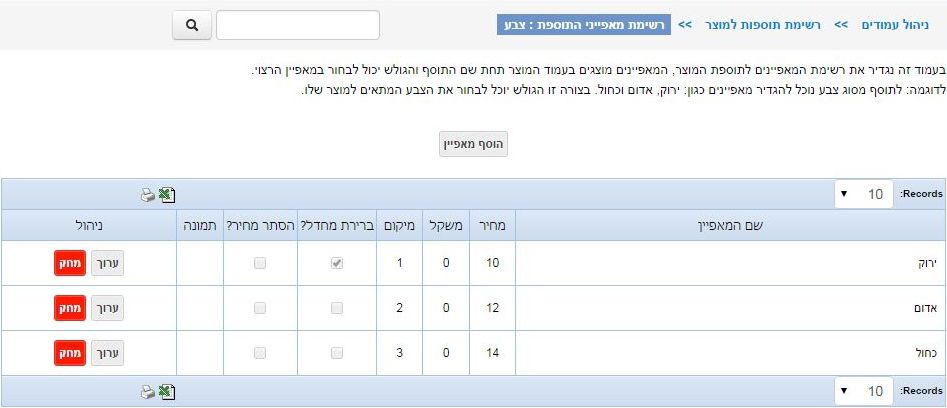Open the top Records count dropdown
947x408 pixels.
coord(864,194)
